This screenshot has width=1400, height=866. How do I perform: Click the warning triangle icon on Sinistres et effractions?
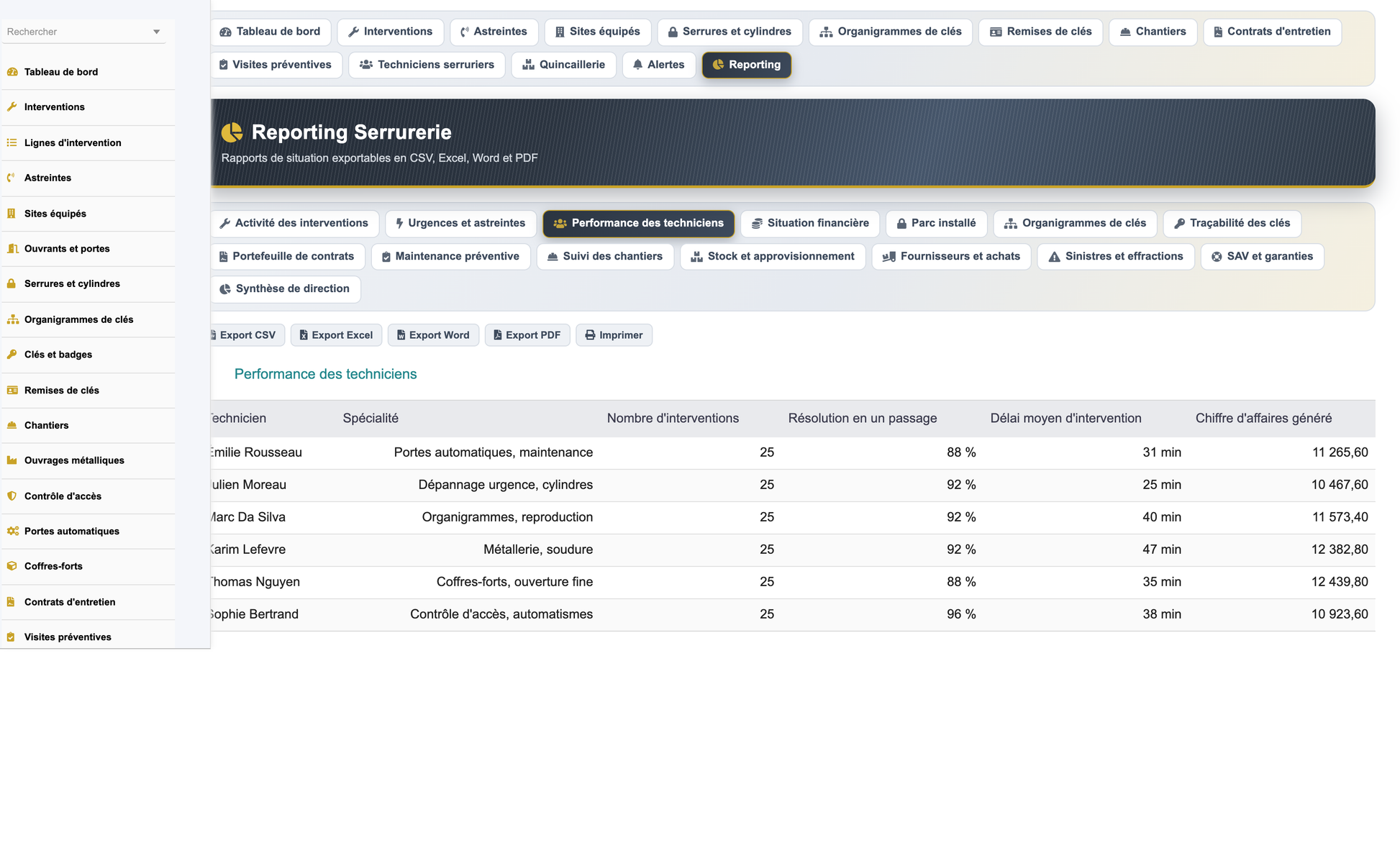(1054, 257)
